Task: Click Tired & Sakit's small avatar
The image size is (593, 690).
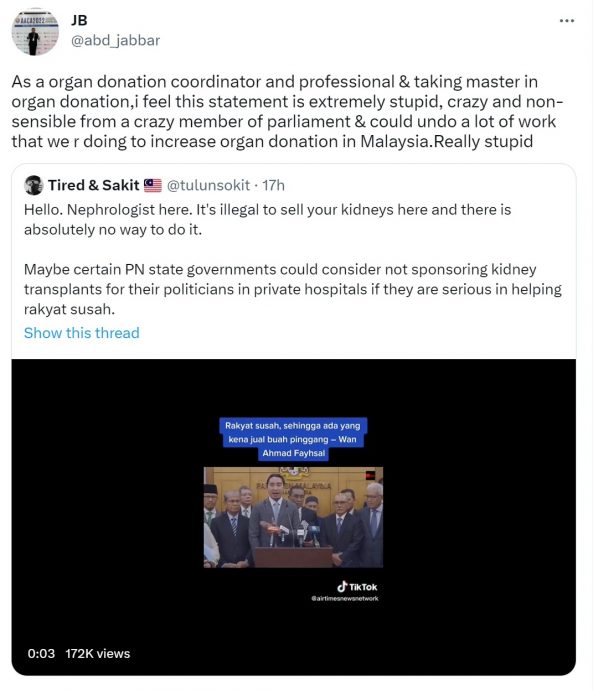Action: 33,185
